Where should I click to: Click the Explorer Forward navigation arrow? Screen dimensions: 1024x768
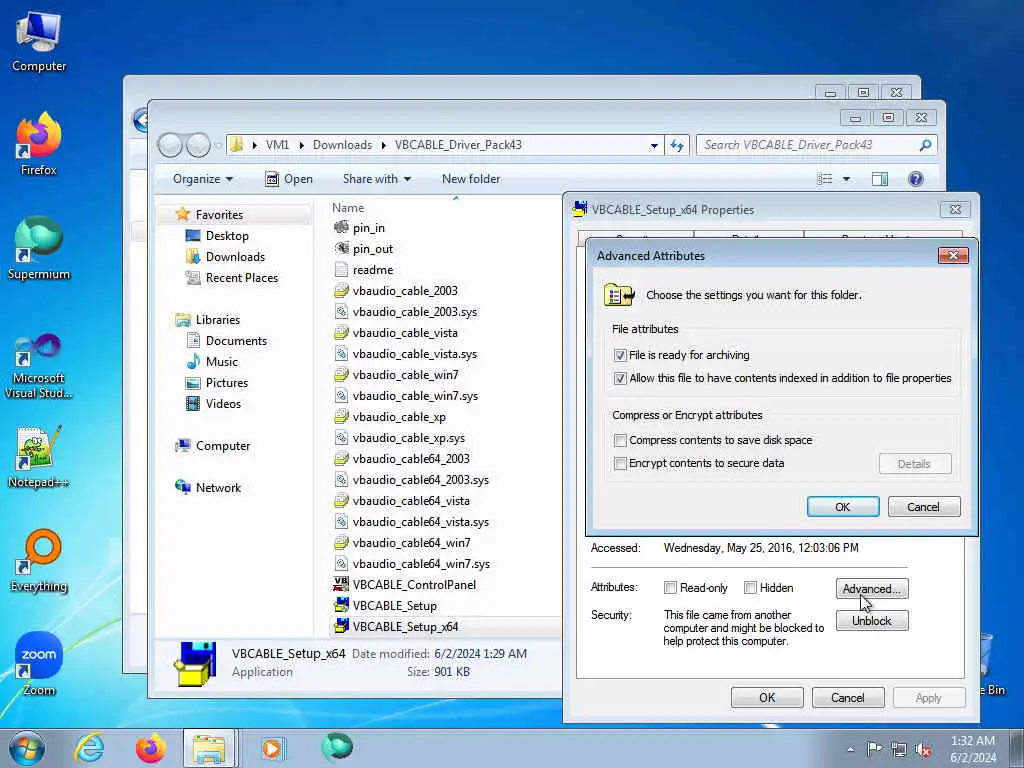click(199, 145)
